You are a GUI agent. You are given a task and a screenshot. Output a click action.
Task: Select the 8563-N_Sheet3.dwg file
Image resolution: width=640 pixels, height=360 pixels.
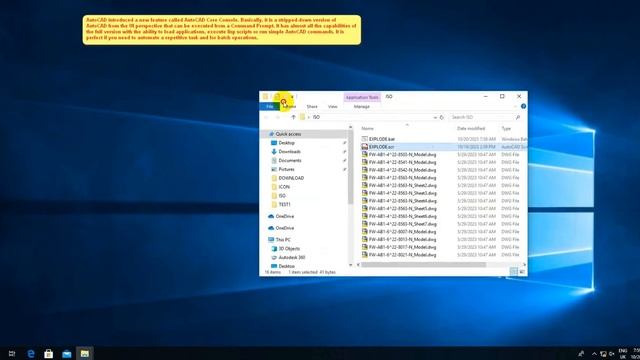403,193
